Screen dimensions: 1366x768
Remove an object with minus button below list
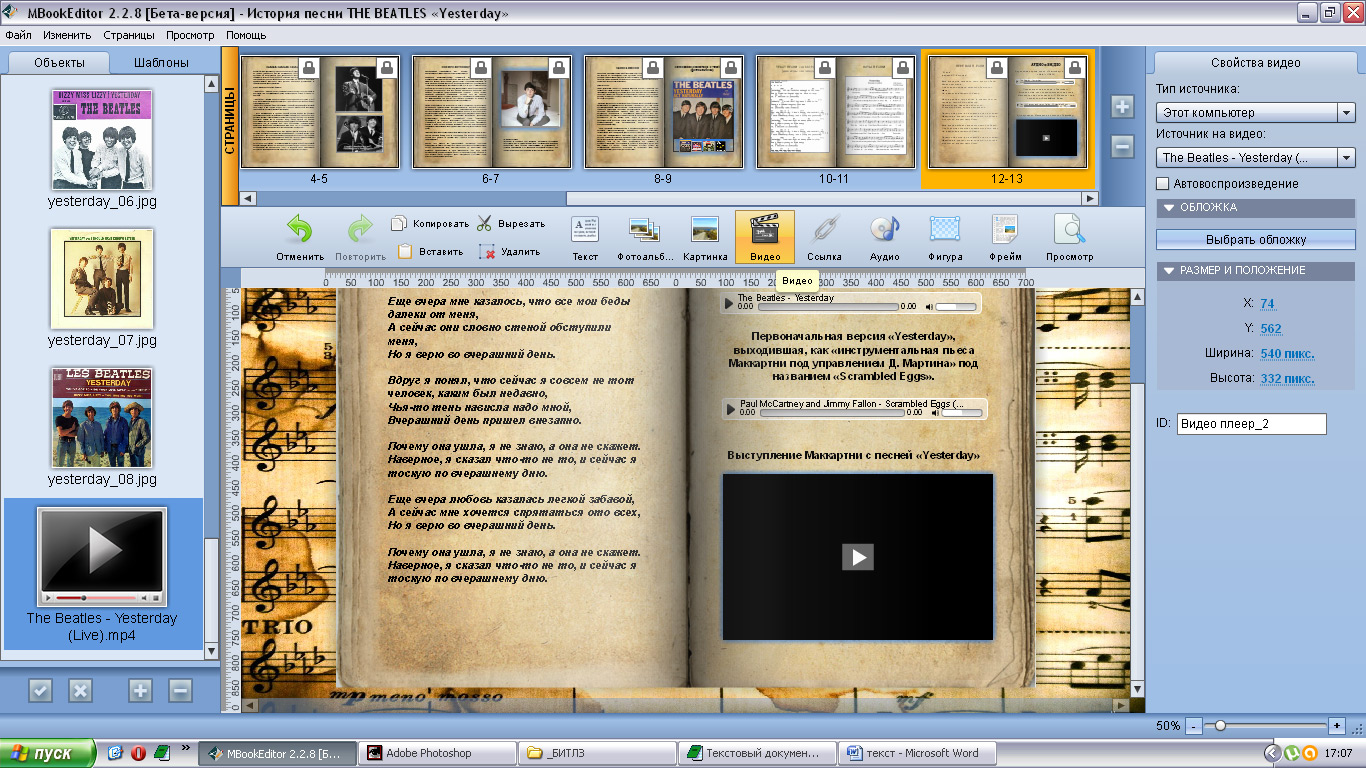[180, 690]
